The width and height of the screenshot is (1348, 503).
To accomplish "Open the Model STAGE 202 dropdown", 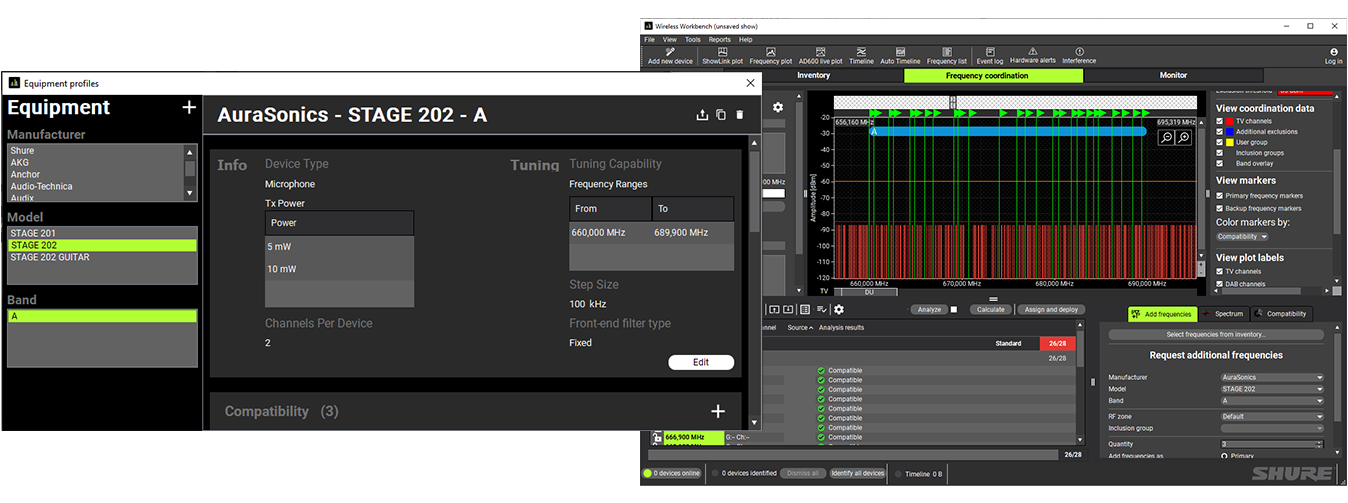I will [1271, 390].
